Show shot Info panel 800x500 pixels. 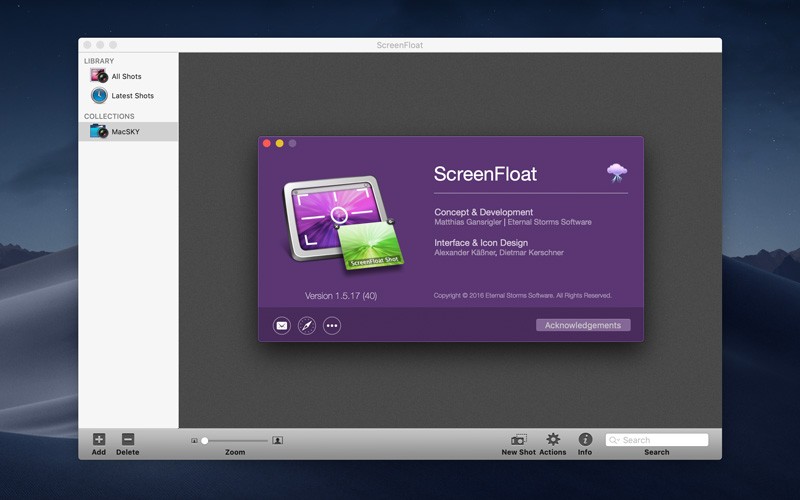585,439
